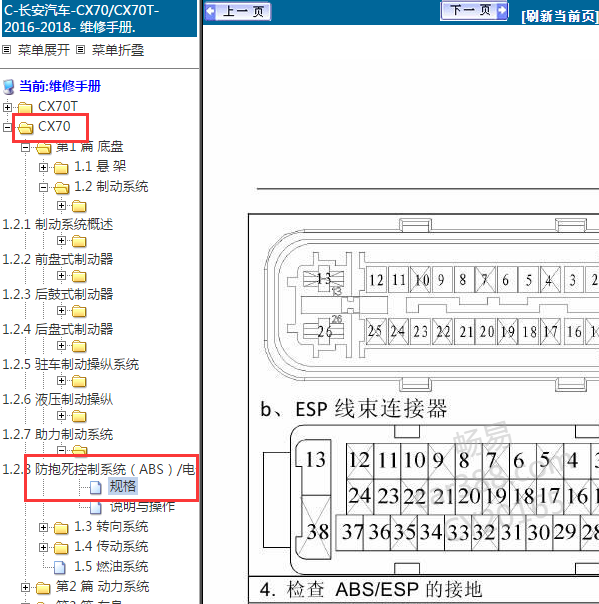Open the 说明与操作 page

click(142, 507)
